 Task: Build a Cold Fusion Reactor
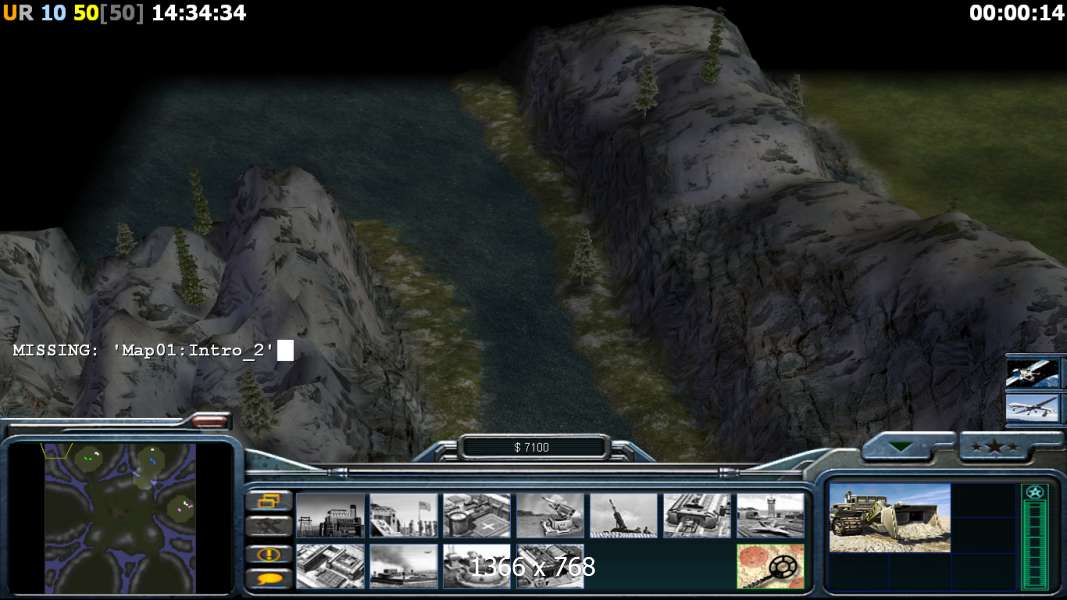coord(330,516)
